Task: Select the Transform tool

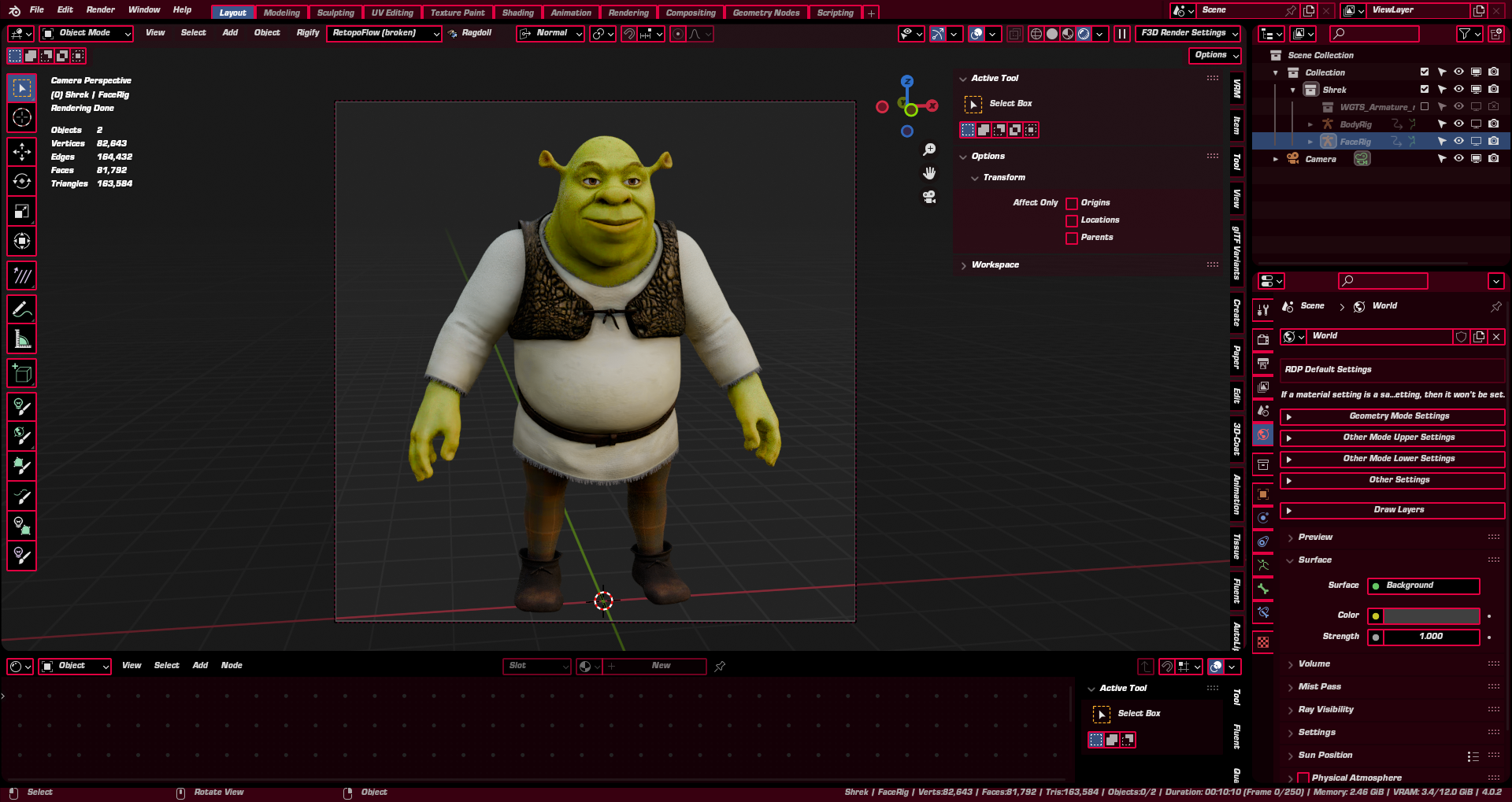Action: coord(22,241)
